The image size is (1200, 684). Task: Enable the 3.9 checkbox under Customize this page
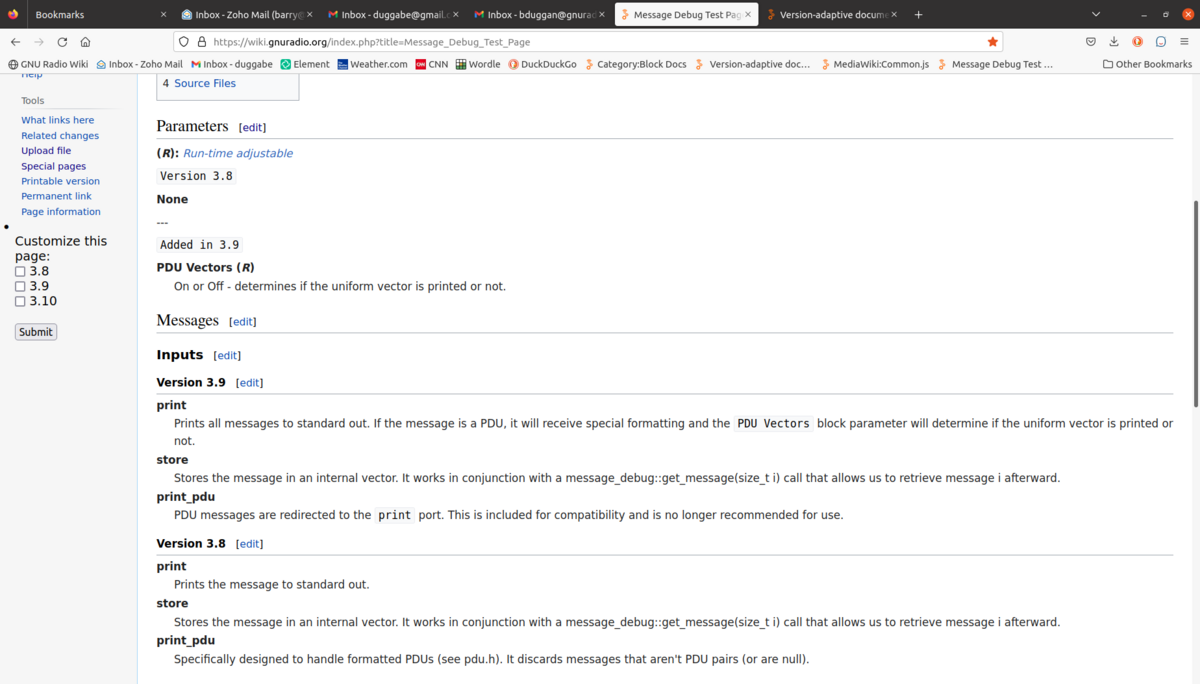pyautogui.click(x=20, y=286)
